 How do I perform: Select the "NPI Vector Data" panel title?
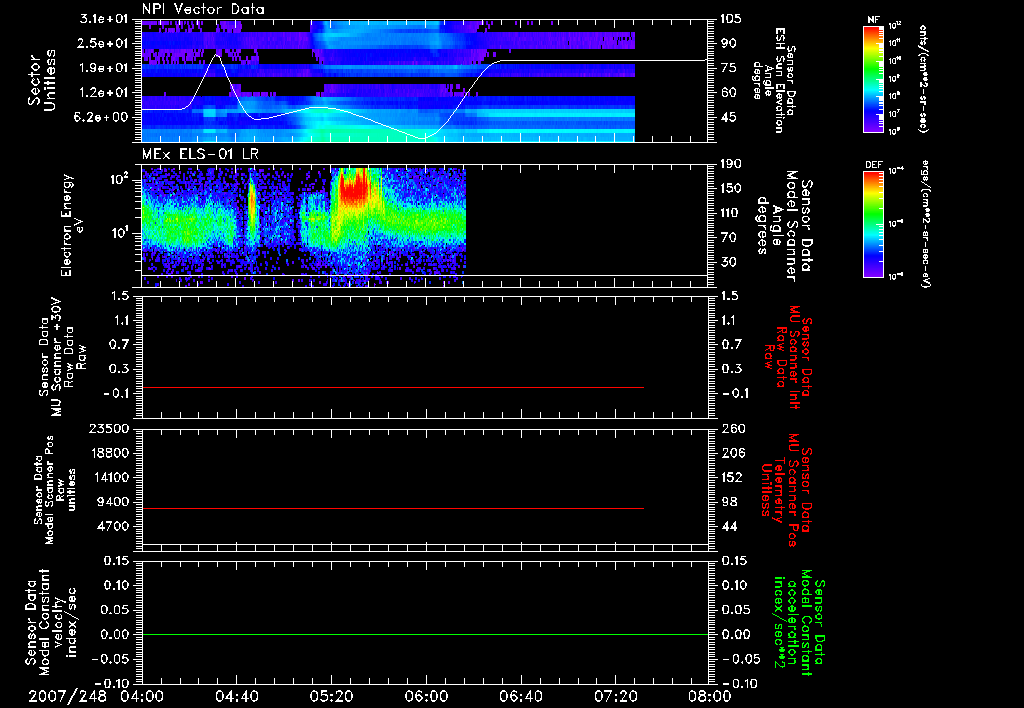[203, 9]
